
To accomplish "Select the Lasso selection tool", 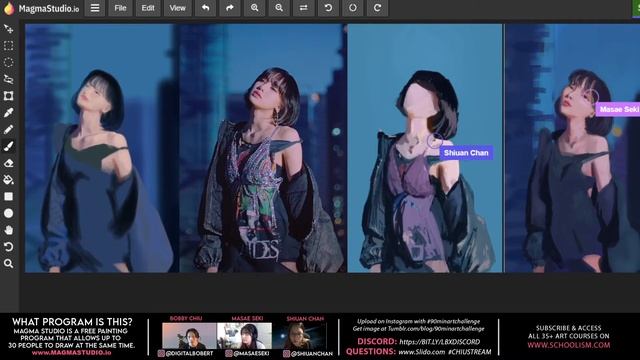I will [x=8, y=79].
